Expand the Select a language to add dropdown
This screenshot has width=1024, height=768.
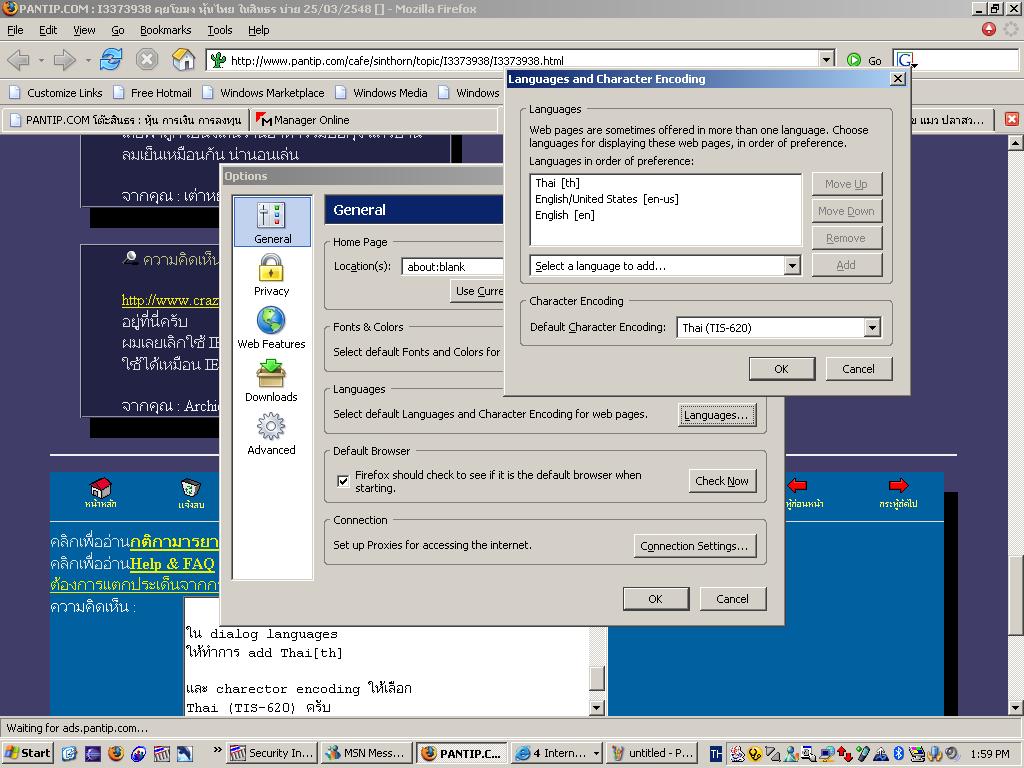pyautogui.click(x=792, y=265)
